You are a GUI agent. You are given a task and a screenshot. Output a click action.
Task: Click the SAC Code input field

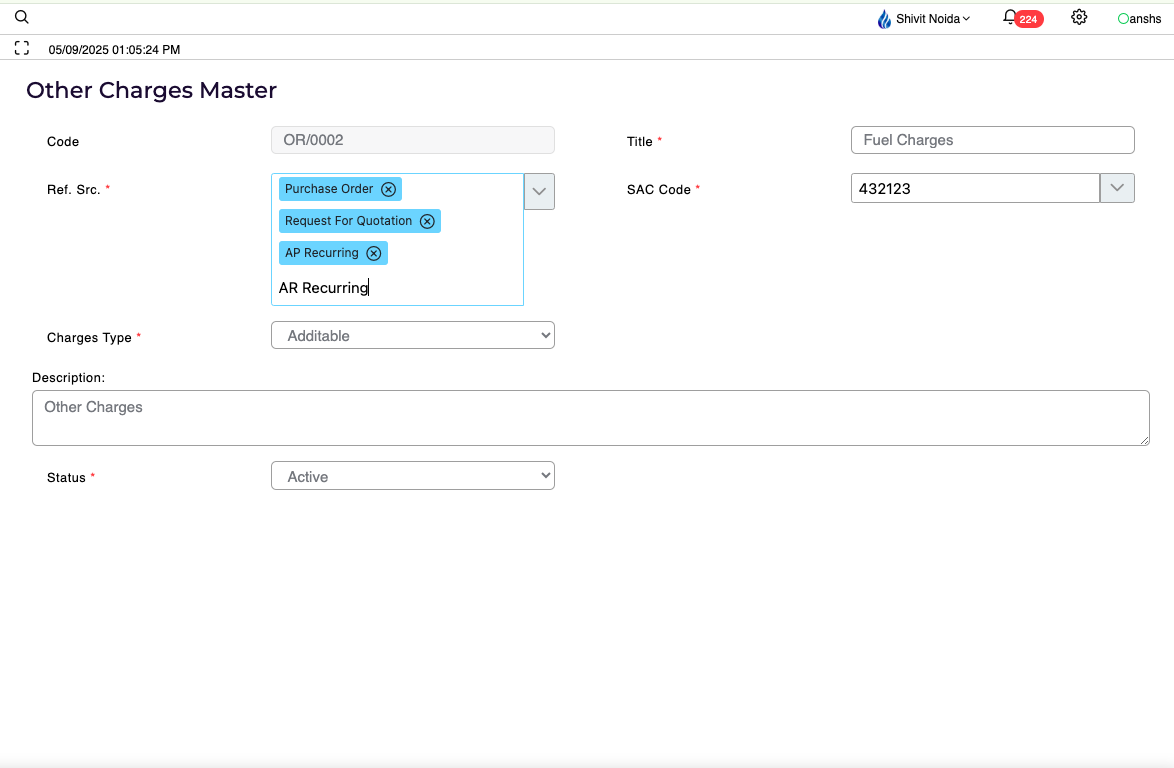[x=975, y=188]
